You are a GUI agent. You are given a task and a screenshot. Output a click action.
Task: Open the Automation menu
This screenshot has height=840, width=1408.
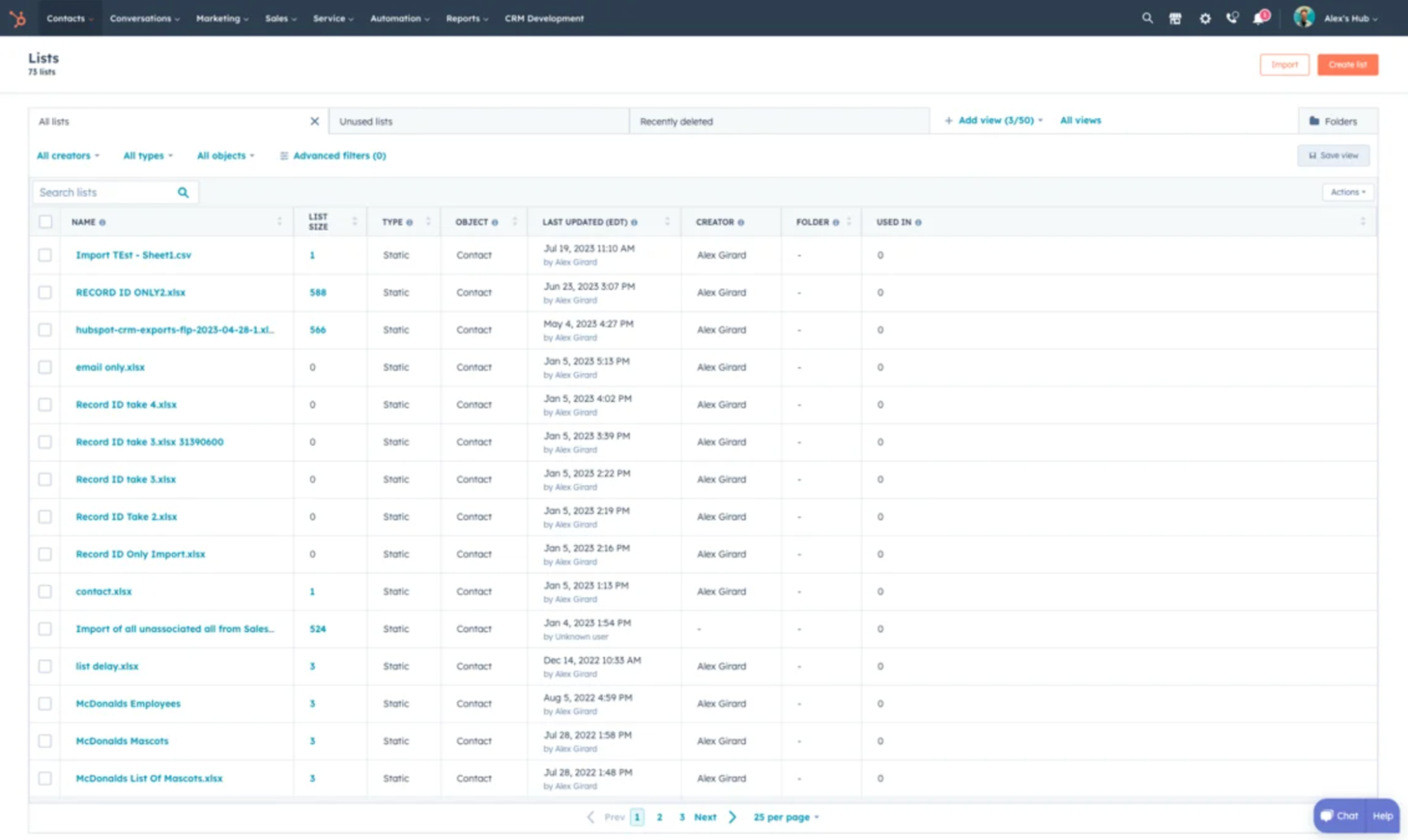coord(399,18)
